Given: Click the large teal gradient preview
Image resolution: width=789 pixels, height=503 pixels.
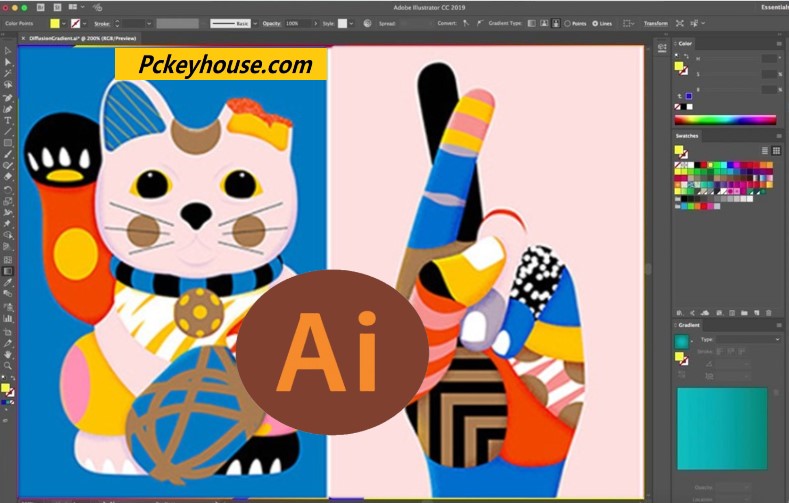Looking at the screenshot, I should (722, 429).
